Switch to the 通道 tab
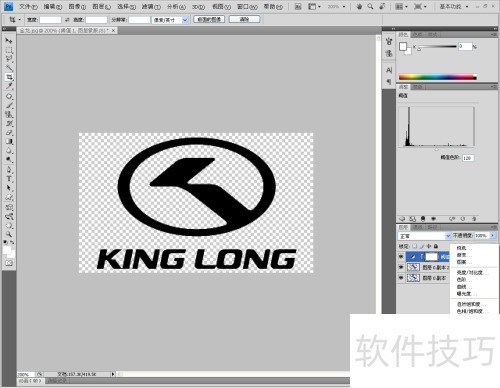Image resolution: width=500 pixels, height=388 pixels. pos(417,227)
